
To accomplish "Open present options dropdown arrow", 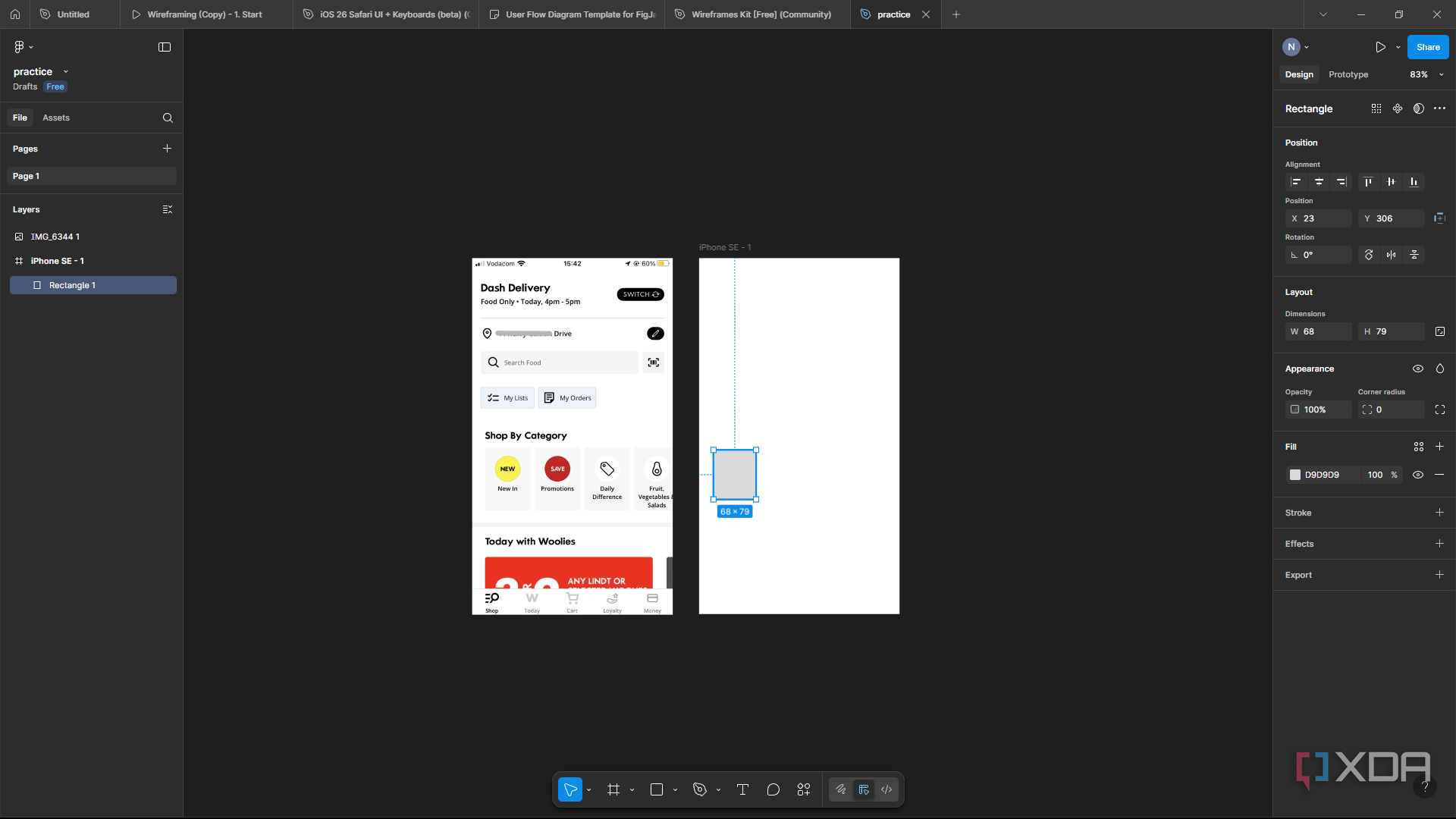I will (x=1398, y=47).
